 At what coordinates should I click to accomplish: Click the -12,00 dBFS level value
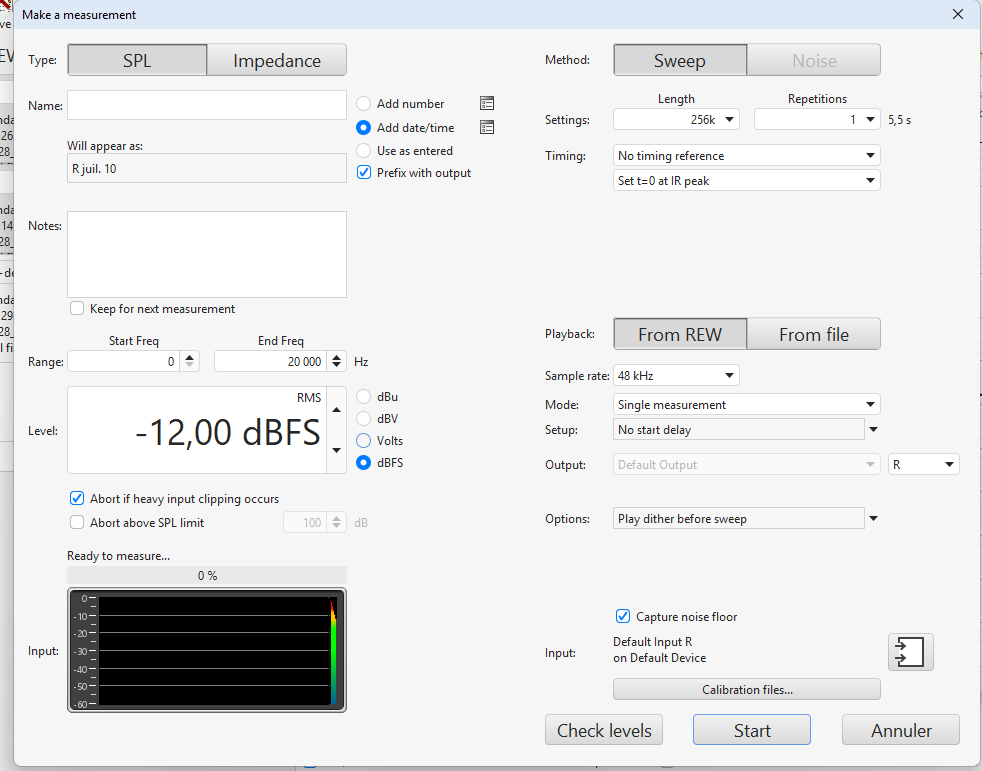click(228, 432)
